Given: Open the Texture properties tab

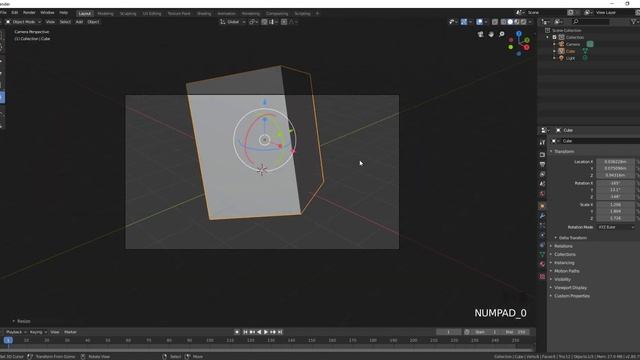Looking at the screenshot, I should pyautogui.click(x=542, y=276).
